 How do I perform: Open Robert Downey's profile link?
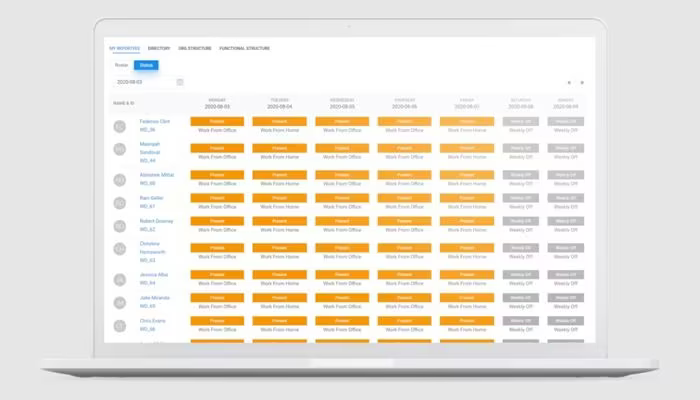tap(156, 221)
